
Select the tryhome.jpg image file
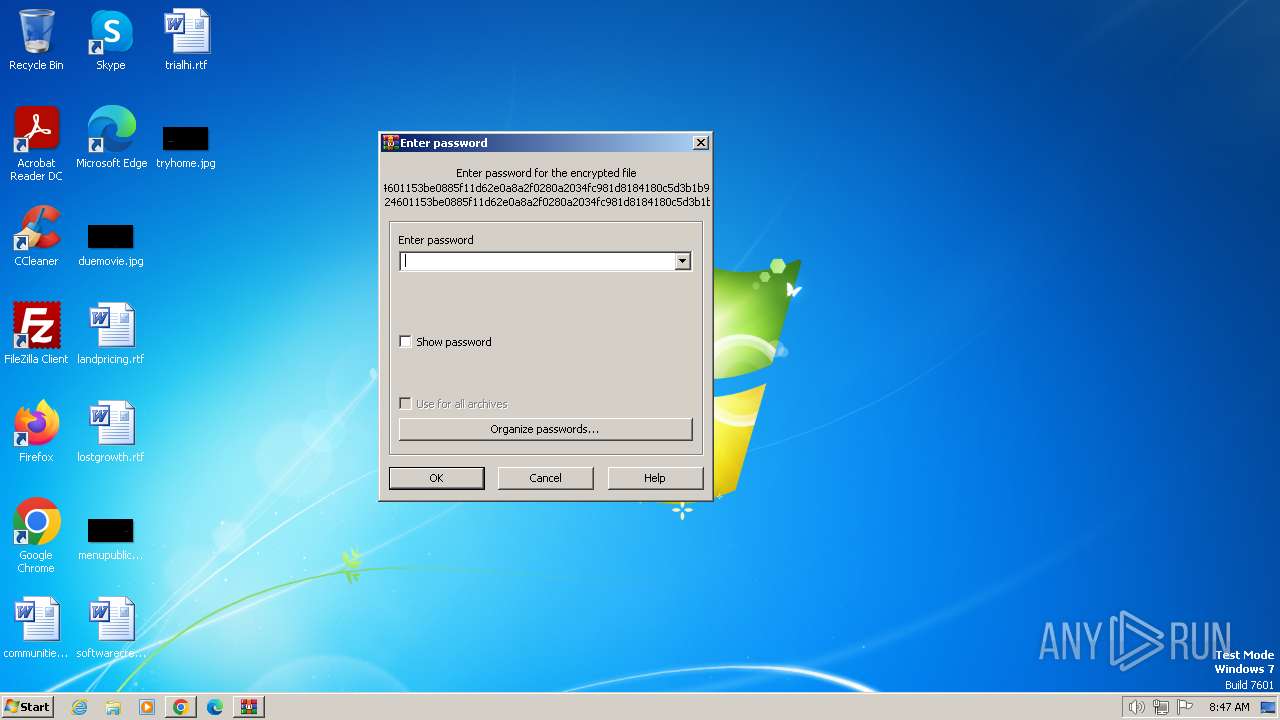[x=186, y=147]
